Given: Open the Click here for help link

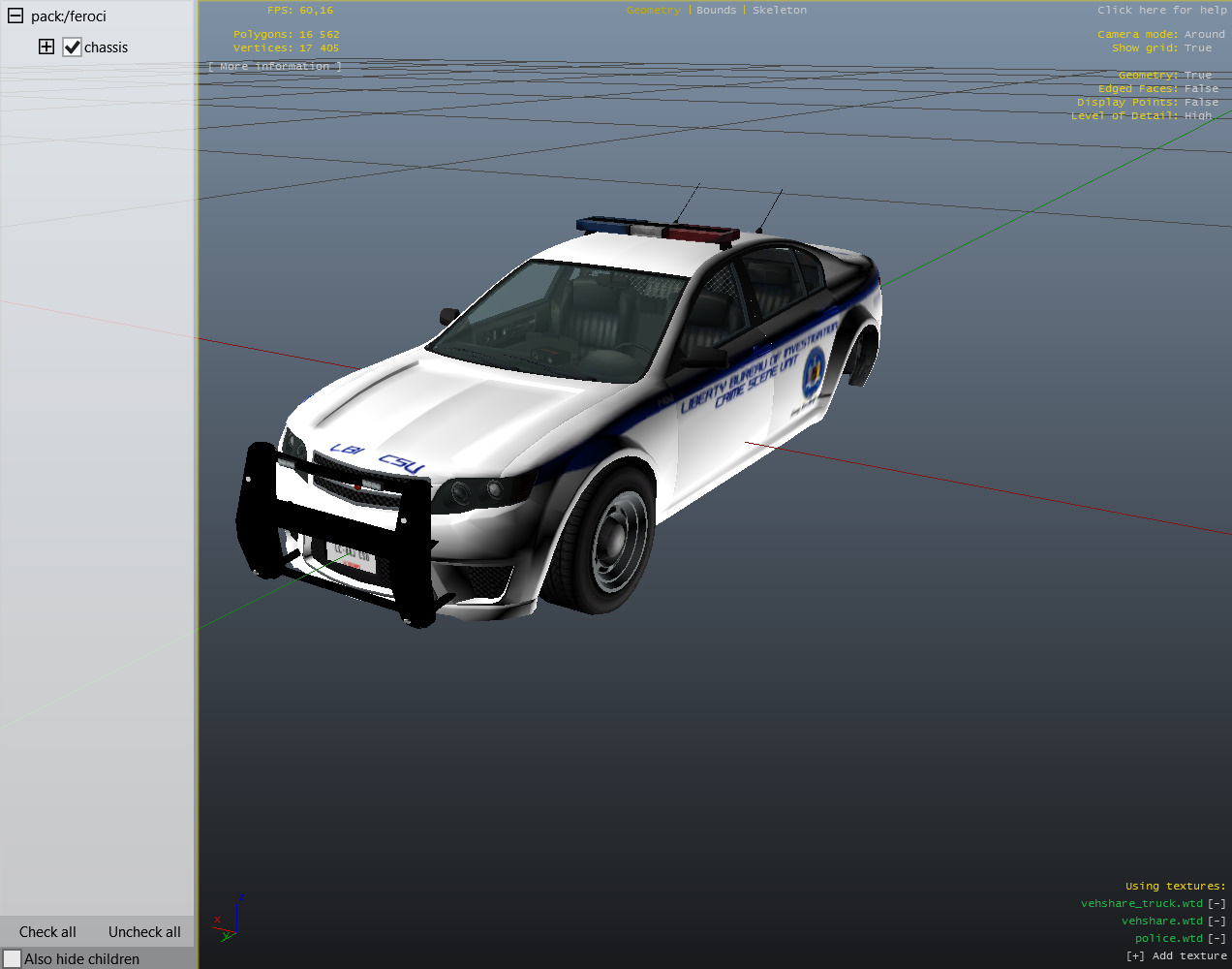Looking at the screenshot, I should [1161, 11].
